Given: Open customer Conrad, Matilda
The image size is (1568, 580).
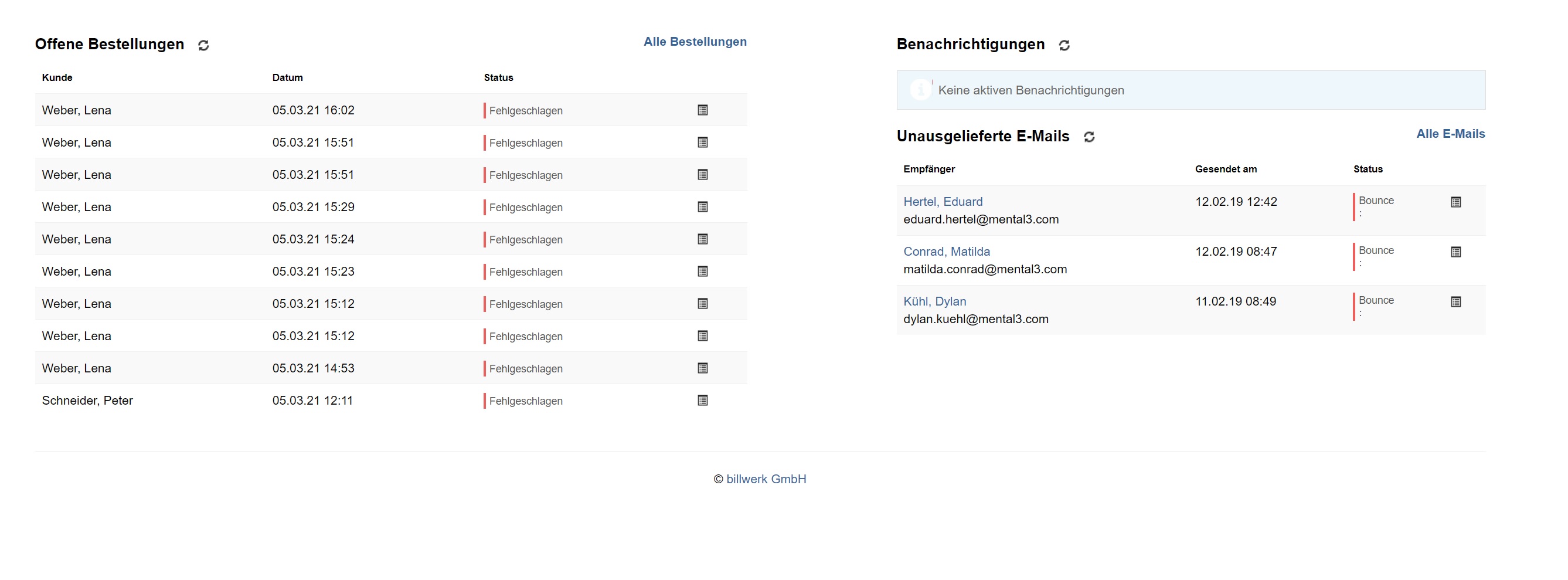Looking at the screenshot, I should [947, 252].
